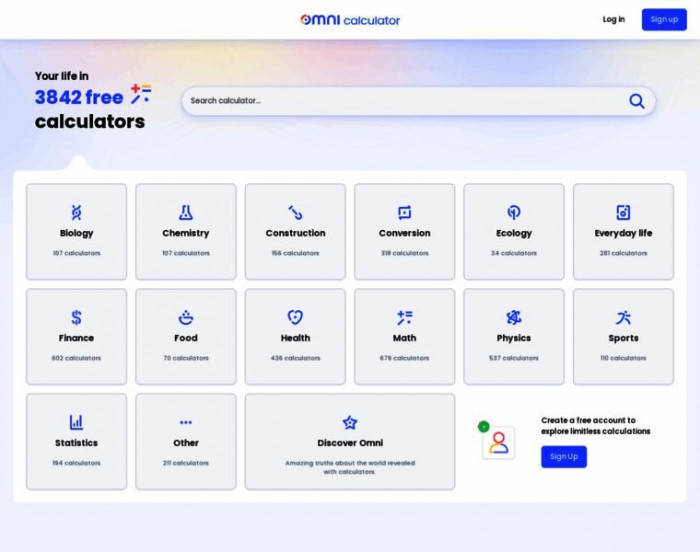The image size is (700, 552).
Task: Click the Physics atom icon
Action: 514,318
